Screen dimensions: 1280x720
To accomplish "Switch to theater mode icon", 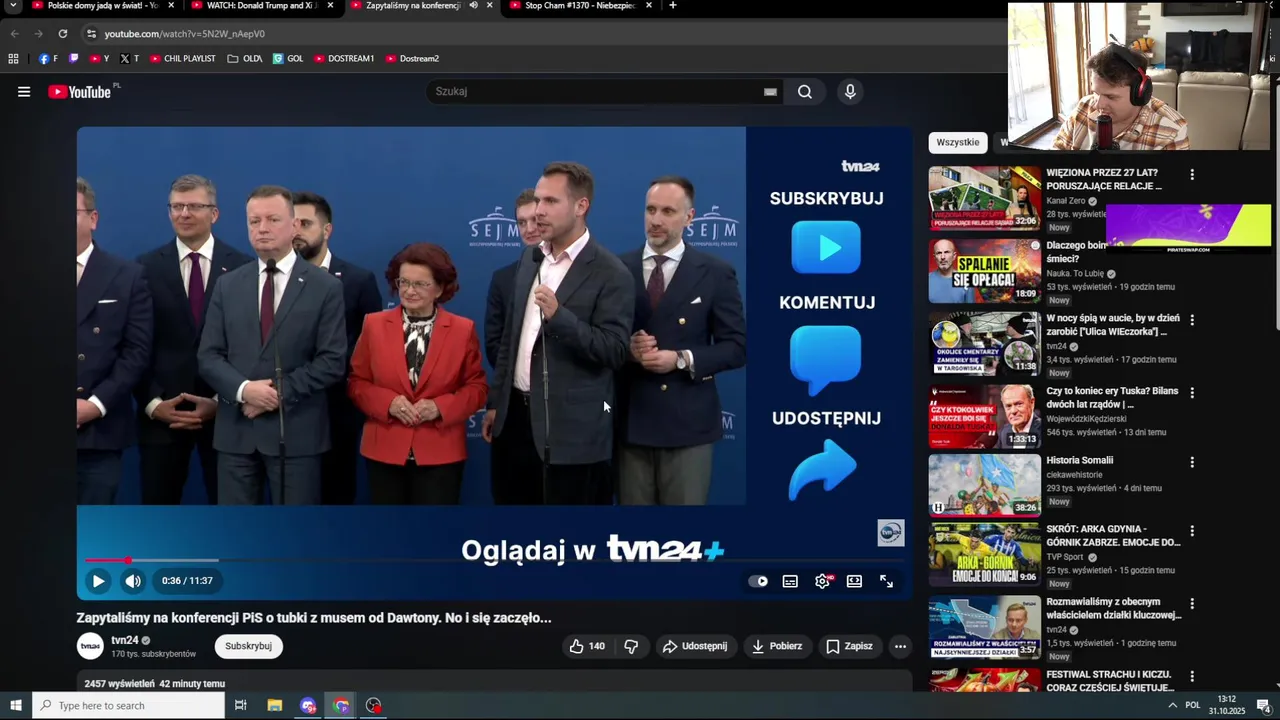I will [854, 581].
